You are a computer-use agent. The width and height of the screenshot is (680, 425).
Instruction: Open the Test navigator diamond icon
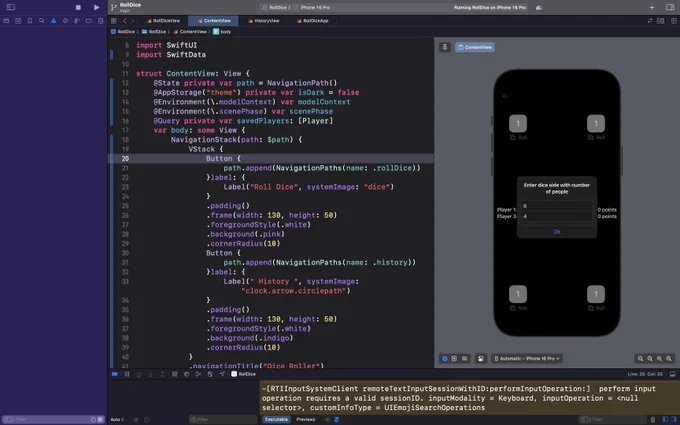pos(65,21)
